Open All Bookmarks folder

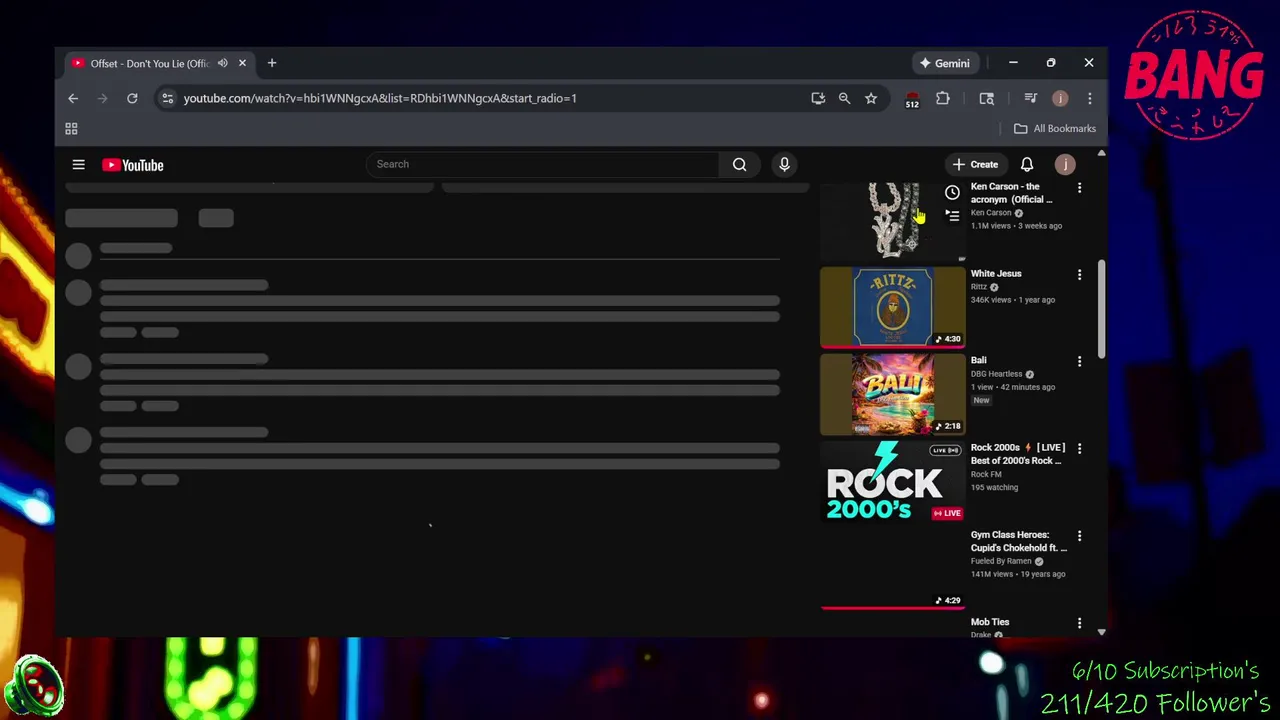[x=1056, y=128]
